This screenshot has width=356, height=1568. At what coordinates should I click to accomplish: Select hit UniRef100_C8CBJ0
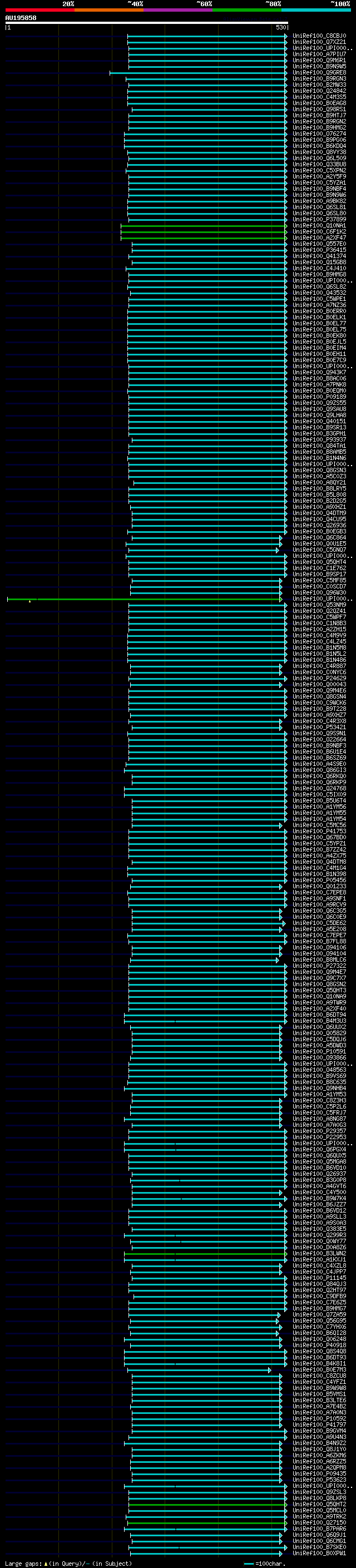[319, 36]
